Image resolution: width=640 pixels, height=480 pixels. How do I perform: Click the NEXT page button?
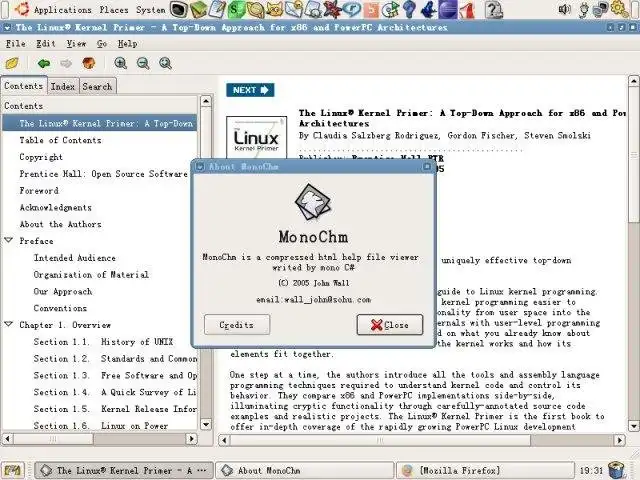coord(250,90)
